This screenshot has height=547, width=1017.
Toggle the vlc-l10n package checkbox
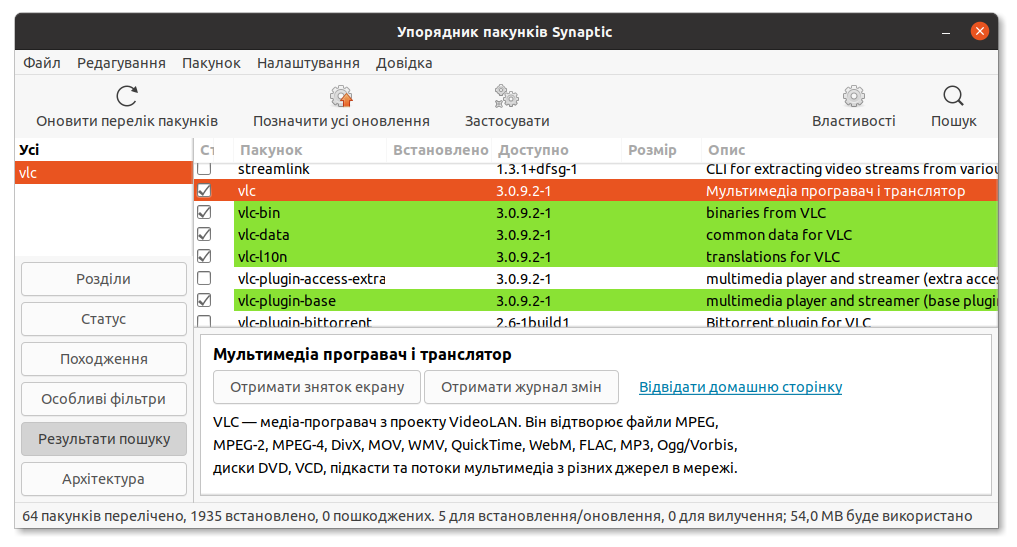pyautogui.click(x=204, y=257)
